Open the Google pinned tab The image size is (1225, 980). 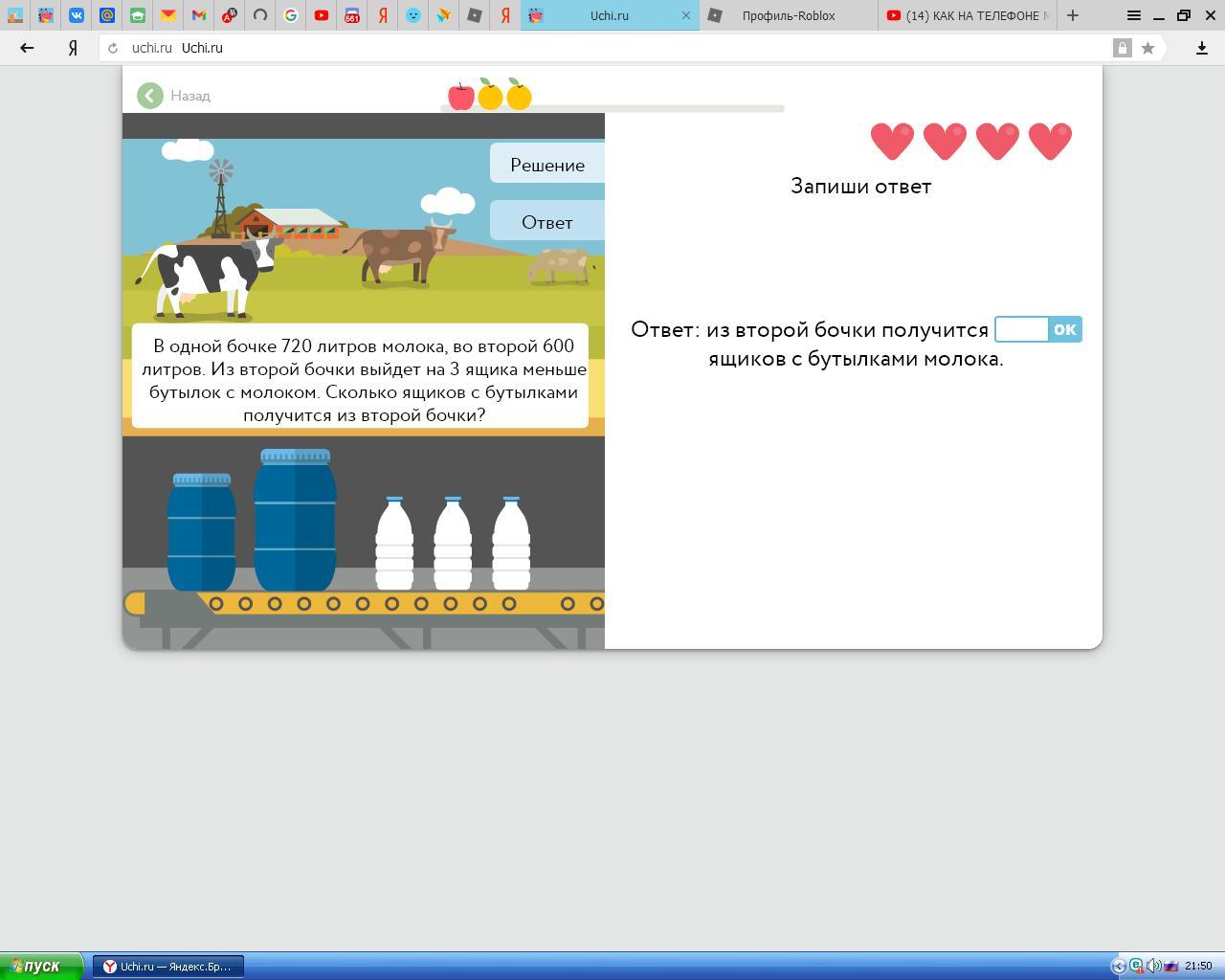click(x=291, y=15)
